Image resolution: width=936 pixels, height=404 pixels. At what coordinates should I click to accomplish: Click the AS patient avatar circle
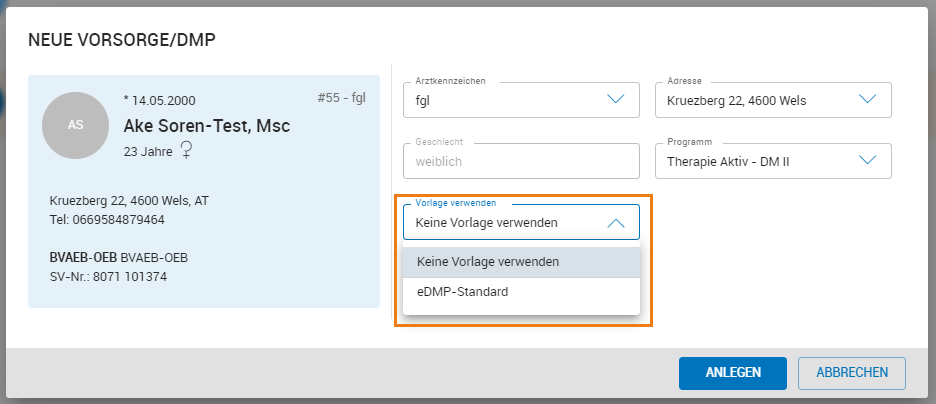click(x=75, y=125)
